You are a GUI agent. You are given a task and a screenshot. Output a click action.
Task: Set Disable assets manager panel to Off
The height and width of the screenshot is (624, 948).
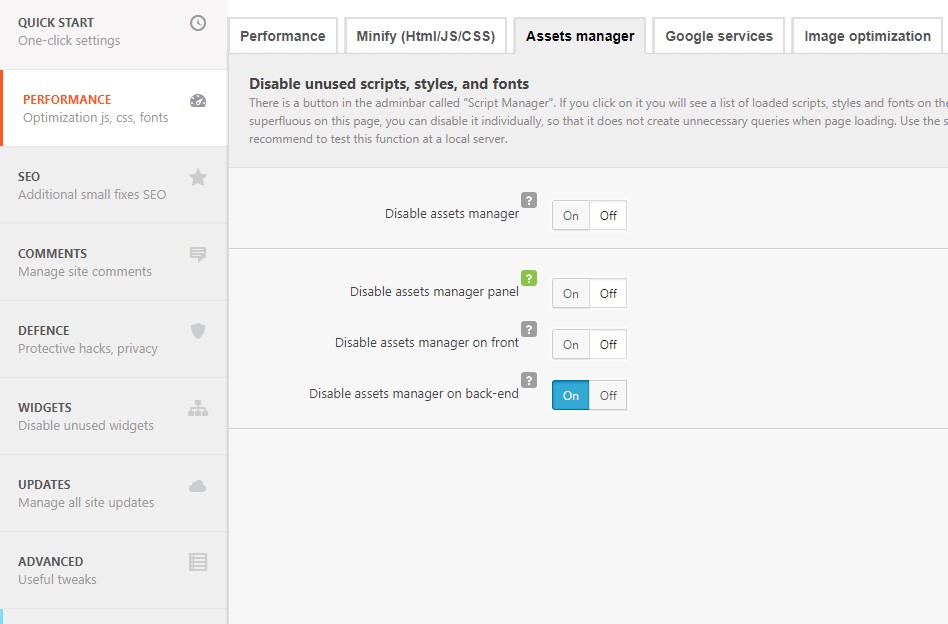tap(608, 294)
